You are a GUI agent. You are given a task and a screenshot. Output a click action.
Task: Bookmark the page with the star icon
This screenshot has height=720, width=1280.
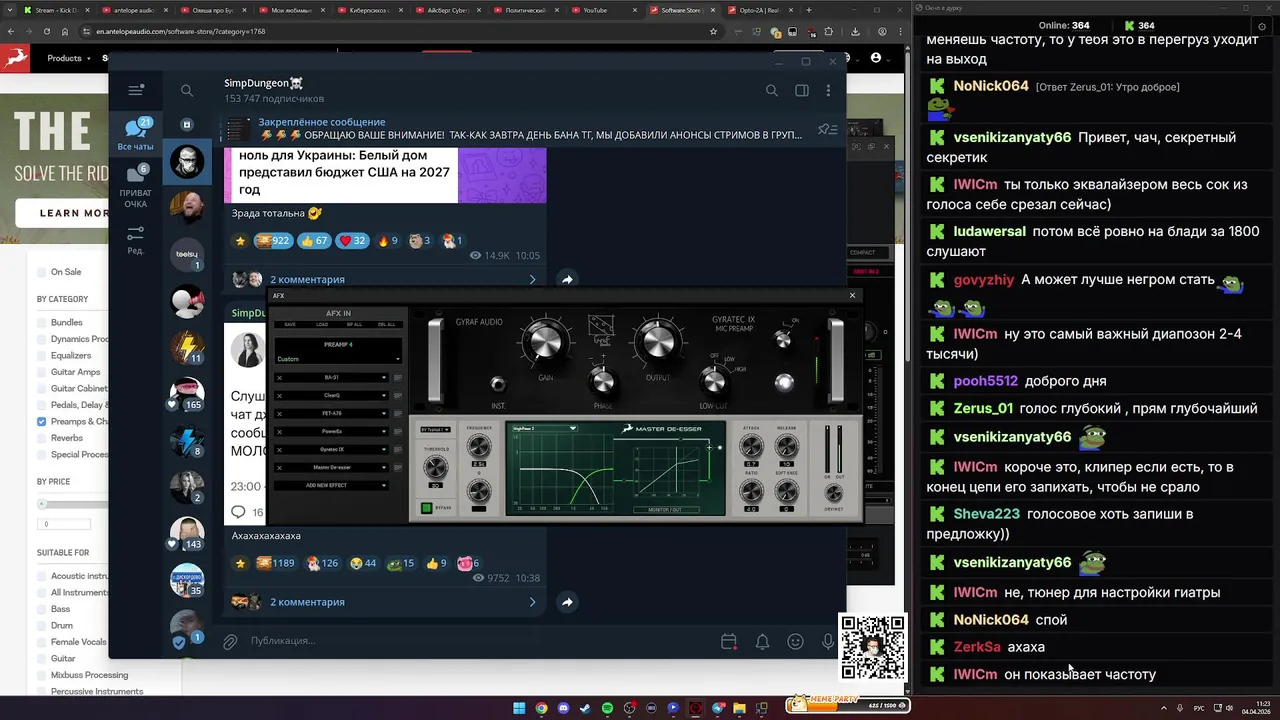tap(713, 32)
